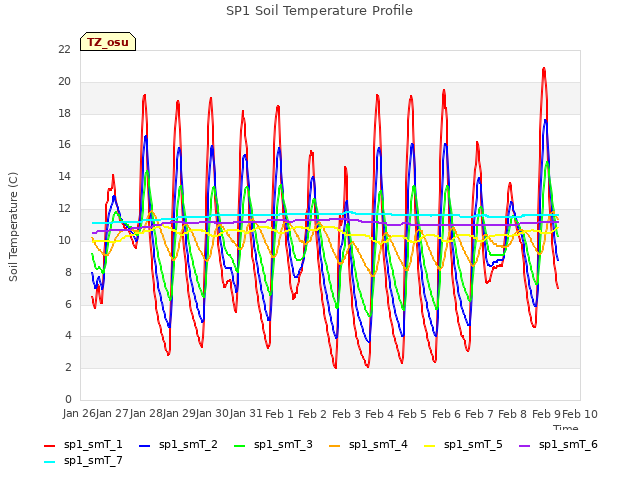Click the 10 y-axis tick label
Image resolution: width=640 pixels, height=480 pixels.
(x=64, y=240)
